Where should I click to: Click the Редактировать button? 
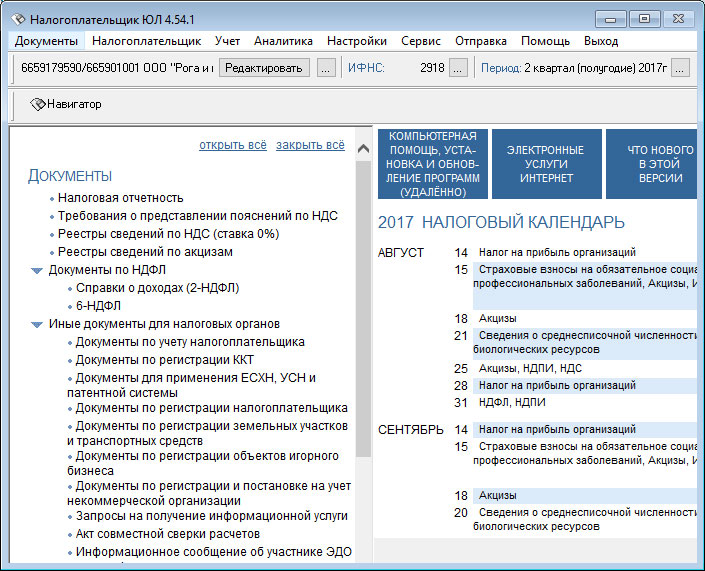click(264, 68)
